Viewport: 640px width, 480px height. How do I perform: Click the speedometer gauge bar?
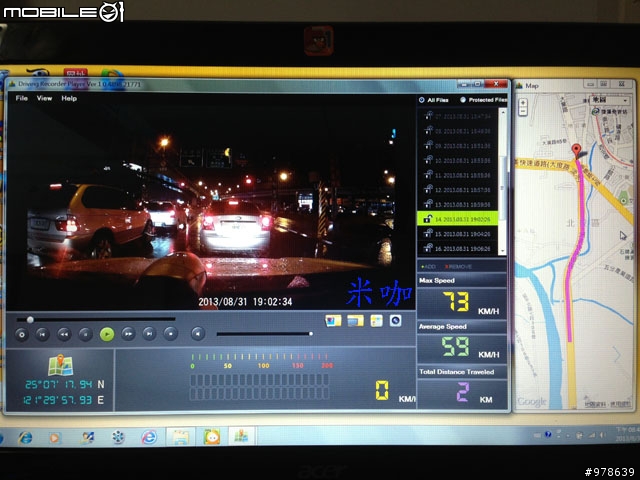259,387
